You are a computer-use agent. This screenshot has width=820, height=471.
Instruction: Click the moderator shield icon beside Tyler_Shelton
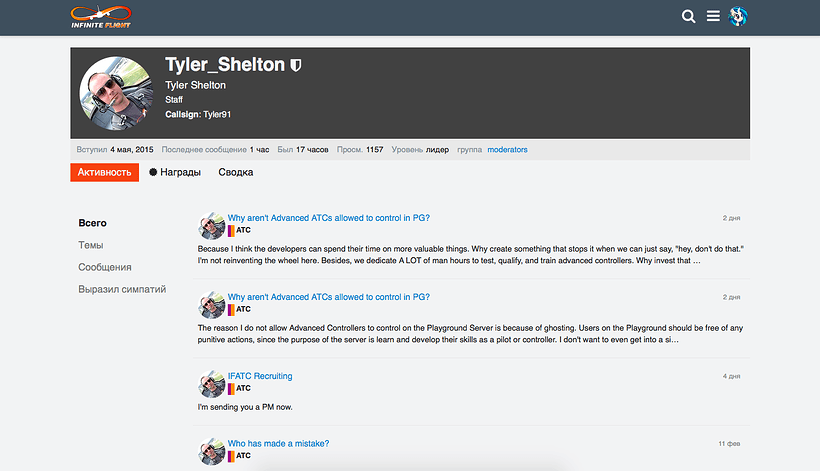coord(295,65)
